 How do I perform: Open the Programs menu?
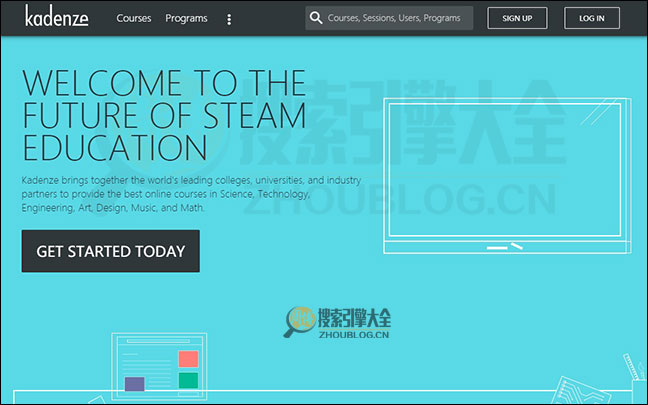pos(186,19)
